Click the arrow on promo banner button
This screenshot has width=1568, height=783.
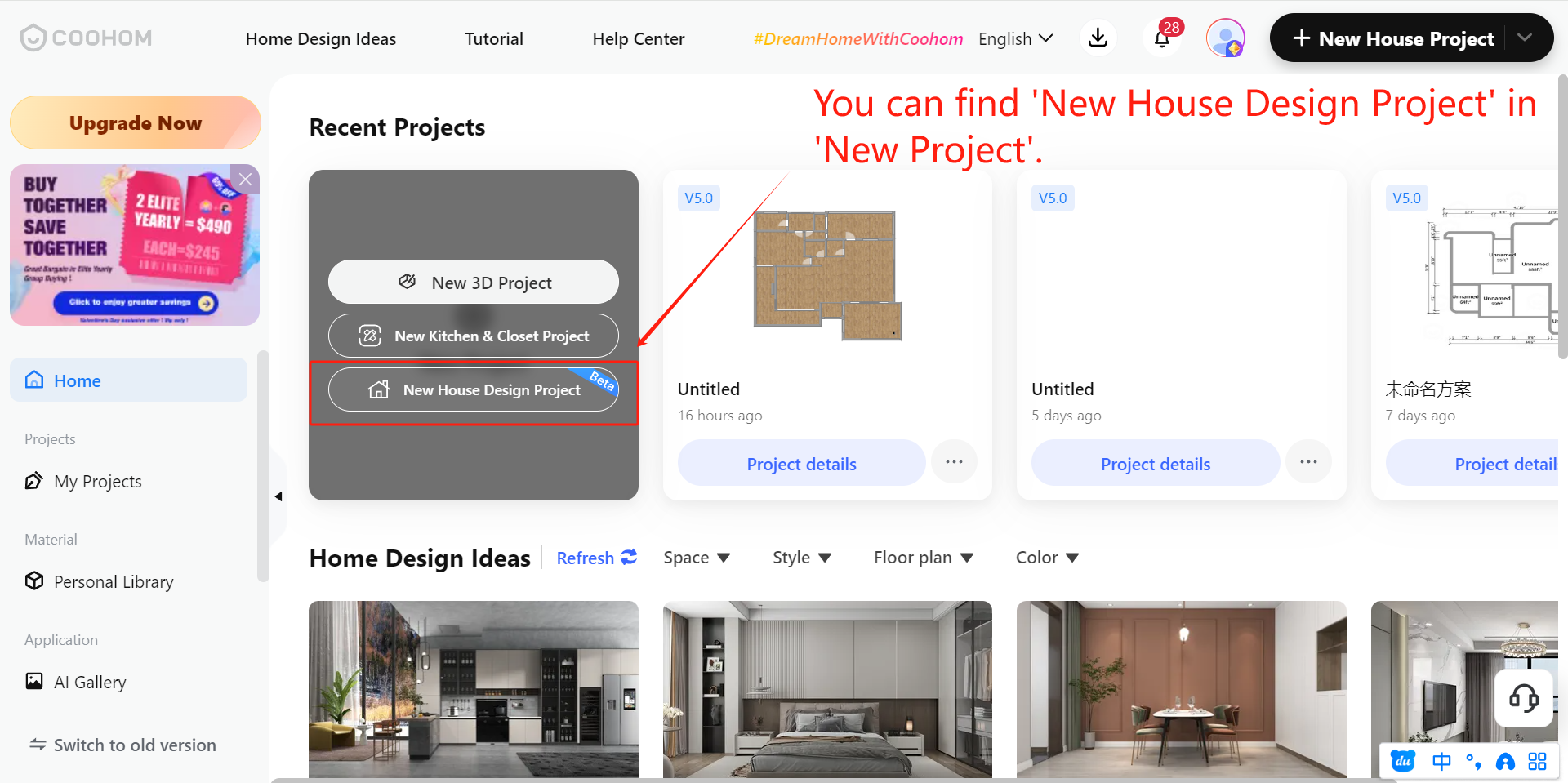pos(207,303)
